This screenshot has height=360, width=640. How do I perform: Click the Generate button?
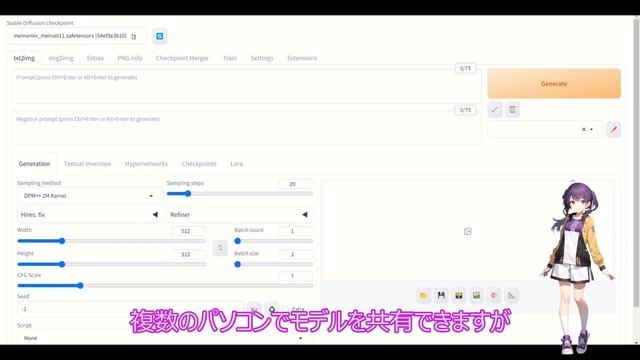tap(554, 84)
